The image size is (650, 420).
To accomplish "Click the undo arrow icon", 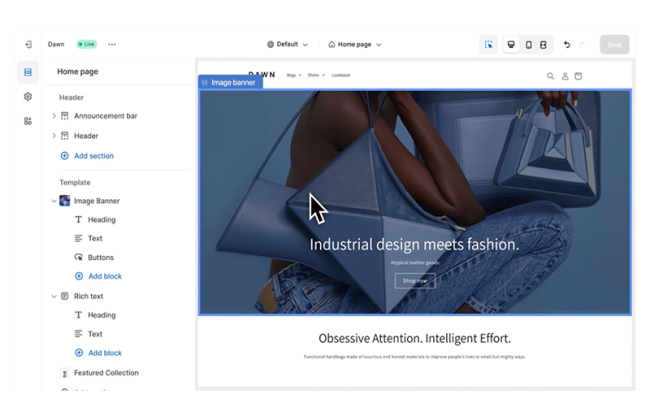I will click(x=567, y=44).
